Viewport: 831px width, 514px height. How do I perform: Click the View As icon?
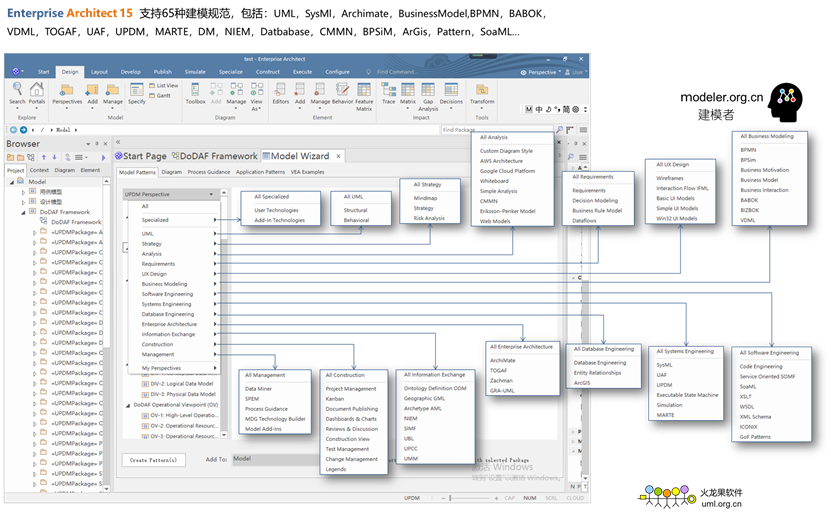(x=257, y=96)
